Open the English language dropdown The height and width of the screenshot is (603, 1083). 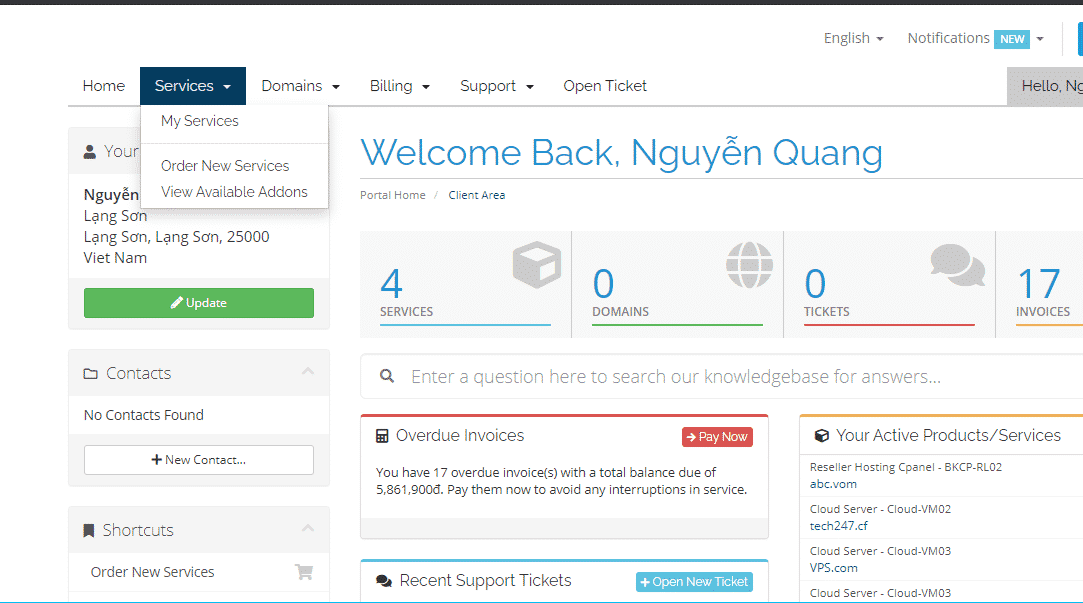[x=853, y=38]
